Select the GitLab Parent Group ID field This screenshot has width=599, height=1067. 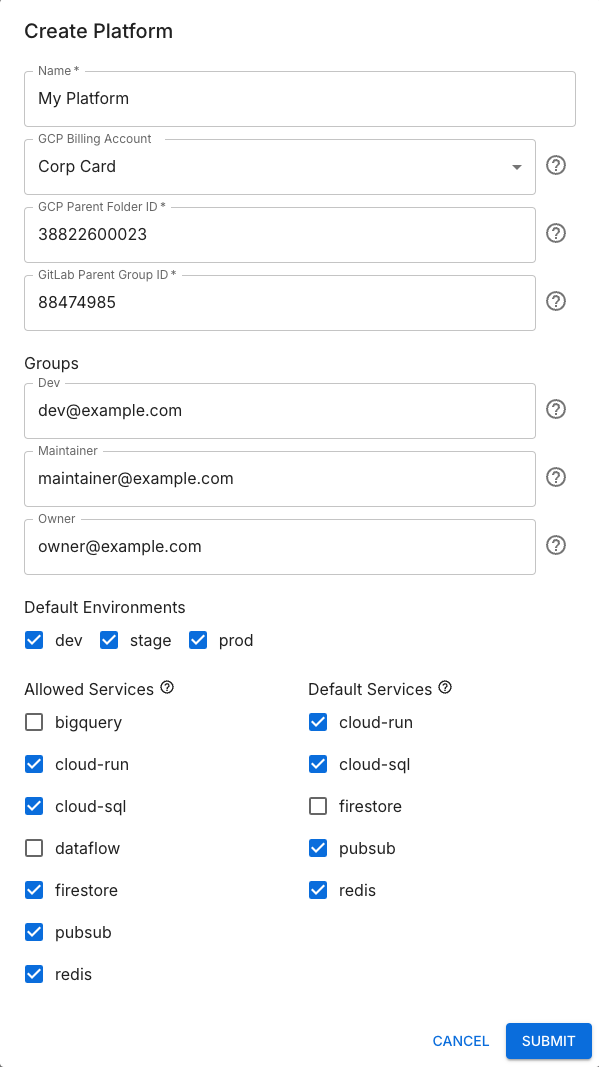[280, 301]
